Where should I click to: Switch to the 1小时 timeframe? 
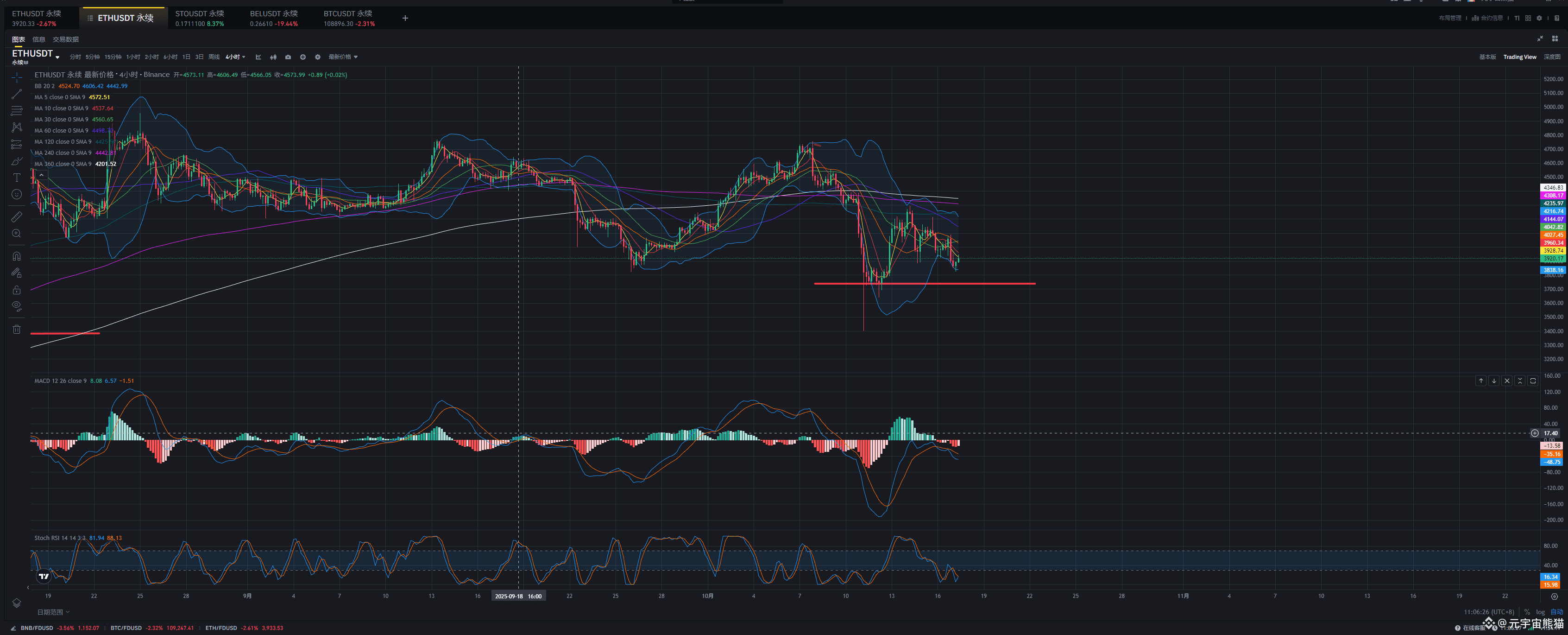click(133, 57)
